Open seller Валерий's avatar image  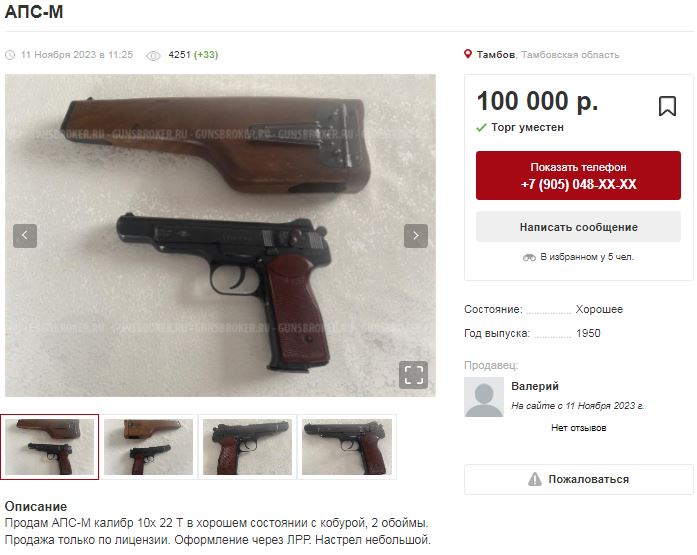click(x=484, y=397)
